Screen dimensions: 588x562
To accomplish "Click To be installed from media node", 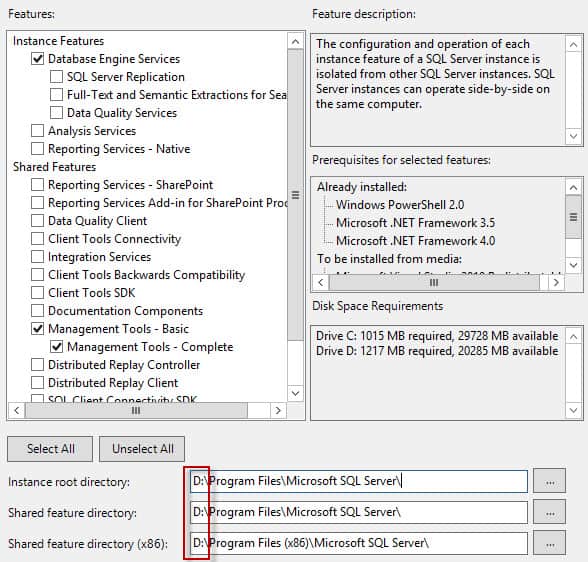I will (389, 259).
